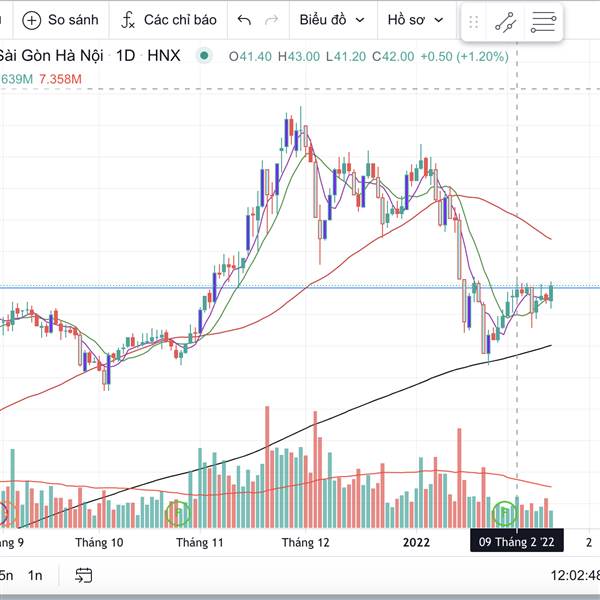Click the 09 Tháng 2 '22 date label
Viewport: 600px width, 600px height.
[517, 542]
